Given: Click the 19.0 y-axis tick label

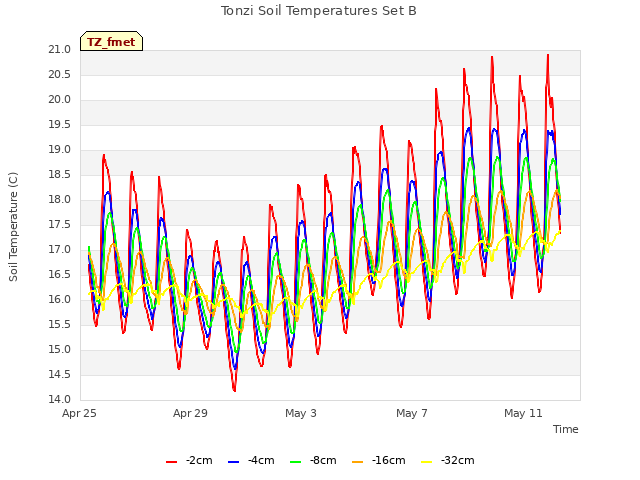Looking at the screenshot, I should [60, 150].
